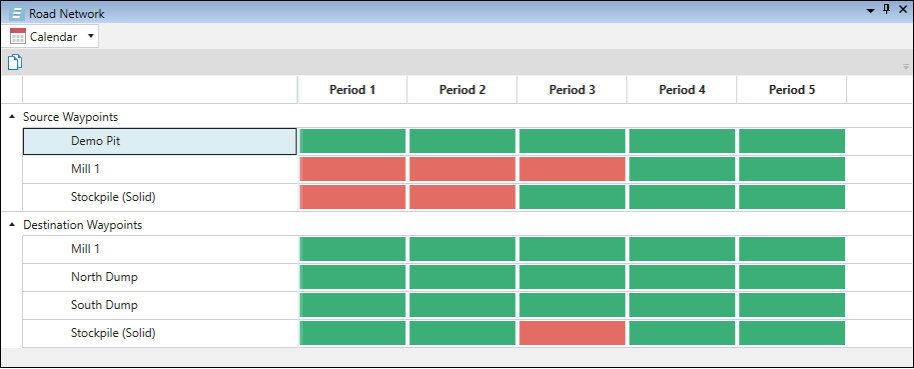
Task: Select the Period 2 column header
Action: (462, 90)
